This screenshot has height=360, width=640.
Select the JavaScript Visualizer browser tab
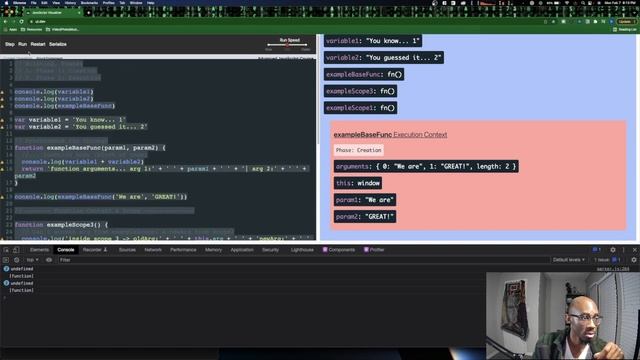tap(52, 13)
